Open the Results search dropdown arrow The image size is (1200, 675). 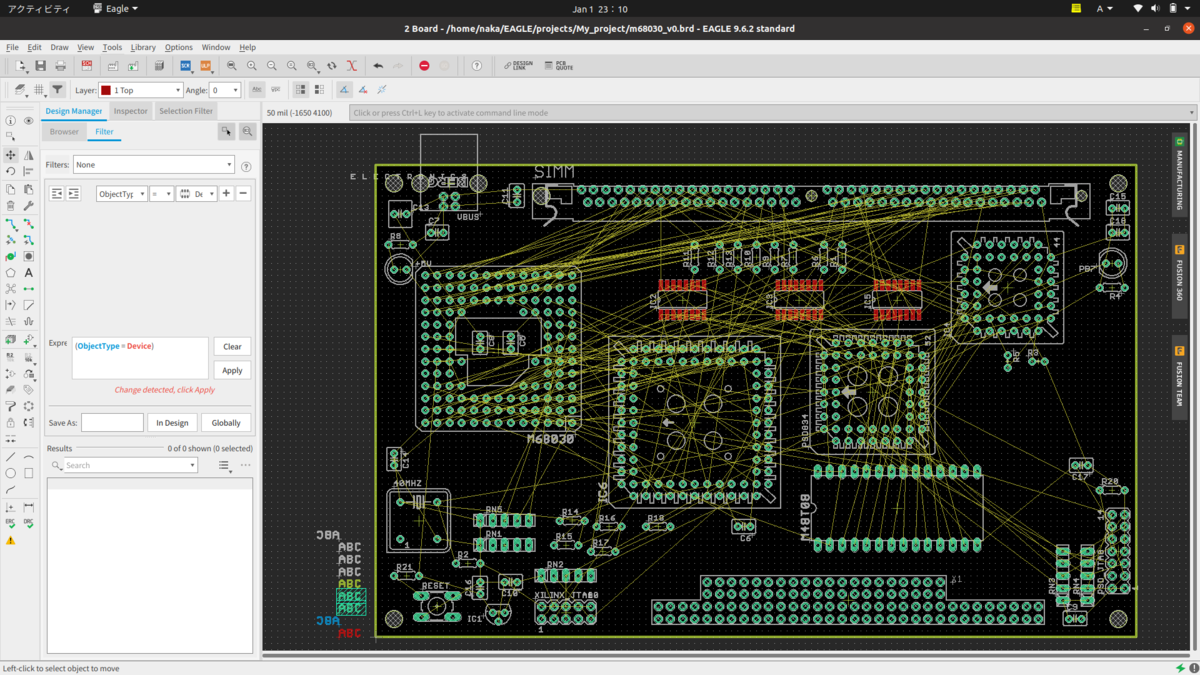(x=192, y=465)
